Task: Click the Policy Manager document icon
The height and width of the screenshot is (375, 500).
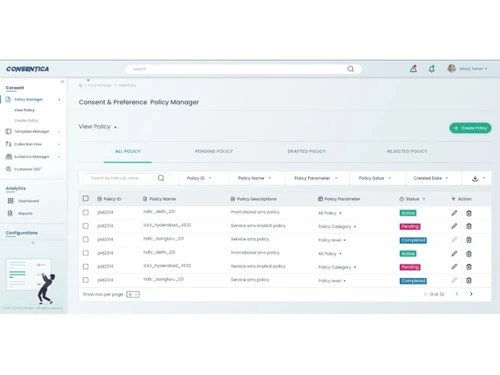Action: (8, 99)
